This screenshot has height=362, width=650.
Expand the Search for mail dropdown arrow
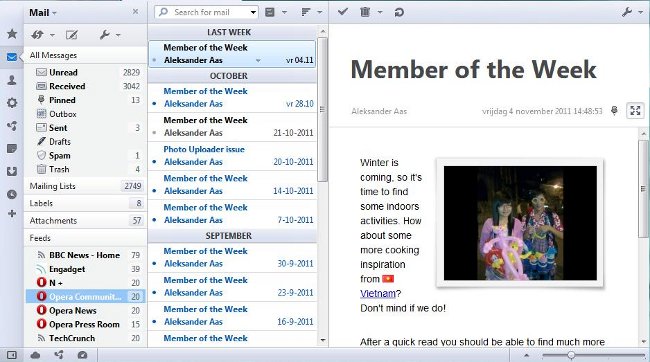pos(253,12)
